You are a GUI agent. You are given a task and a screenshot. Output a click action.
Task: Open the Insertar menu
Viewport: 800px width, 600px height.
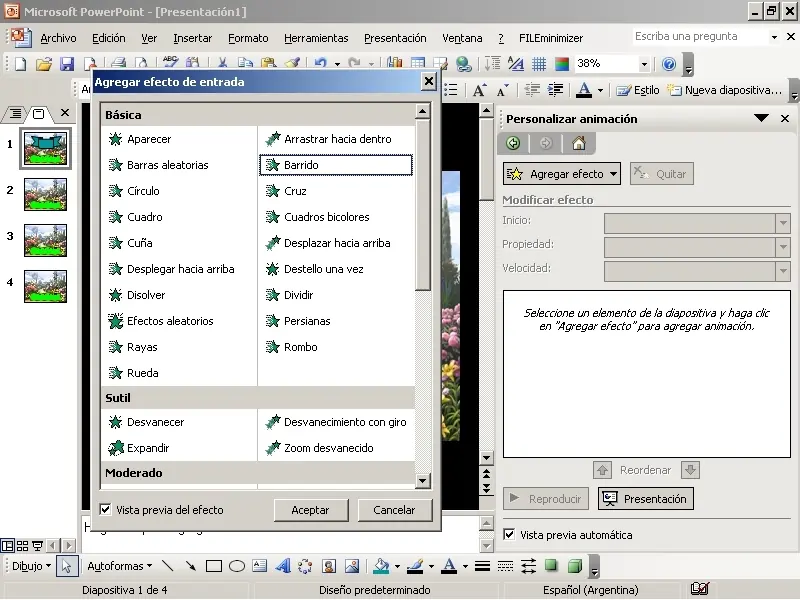click(x=192, y=38)
